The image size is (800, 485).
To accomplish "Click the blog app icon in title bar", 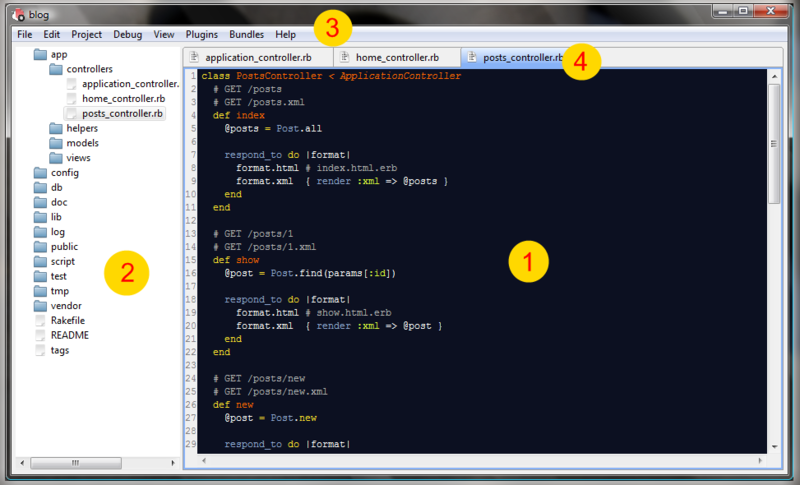I will pyautogui.click(x=18, y=14).
